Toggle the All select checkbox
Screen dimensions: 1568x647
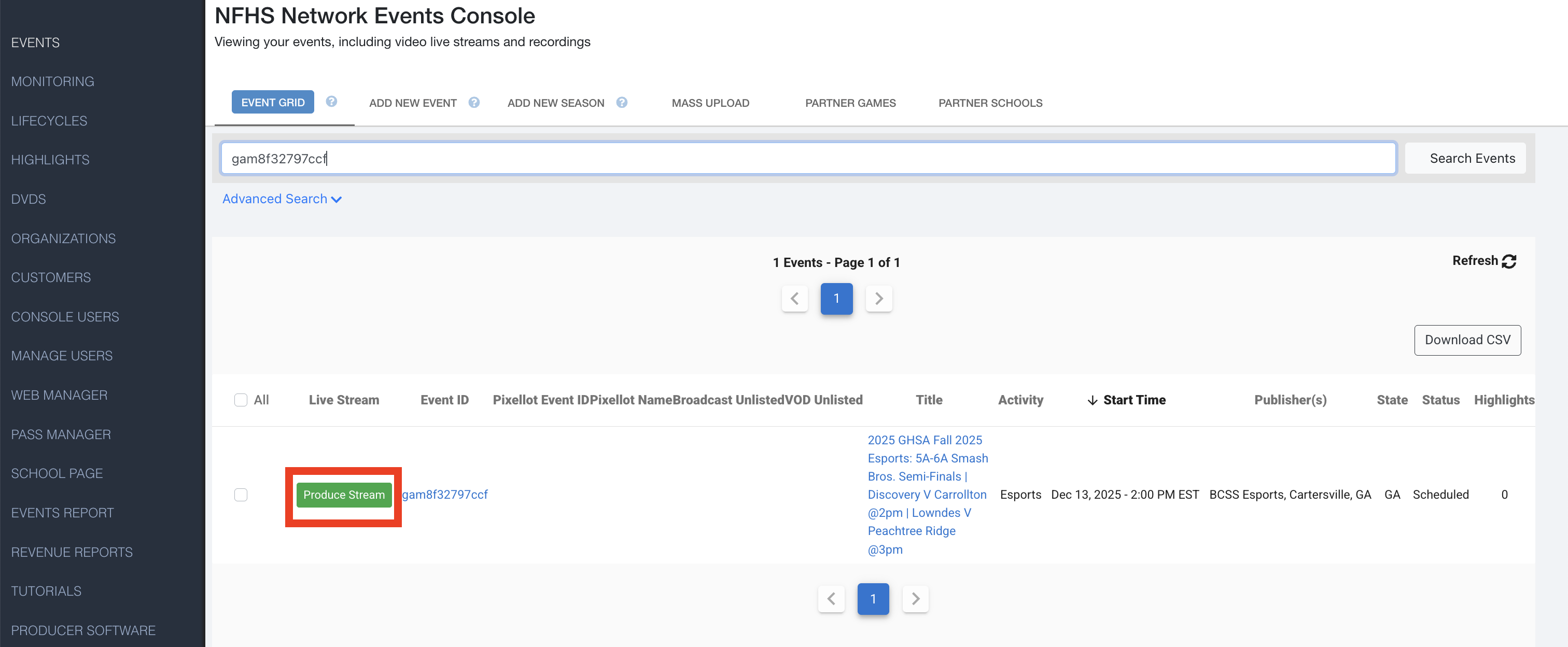coord(241,400)
